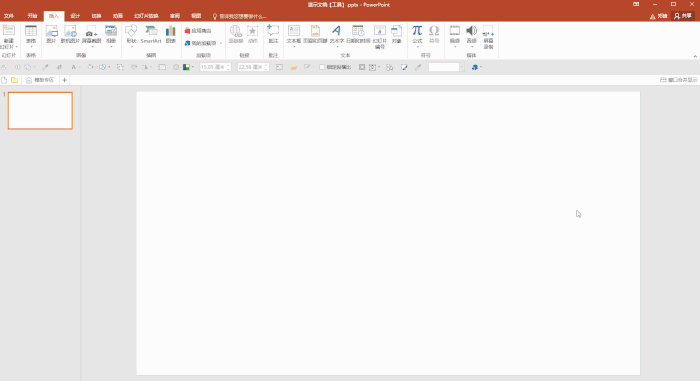
Task: Click the ribbon display options icon
Action: pyautogui.click(x=636, y=4)
